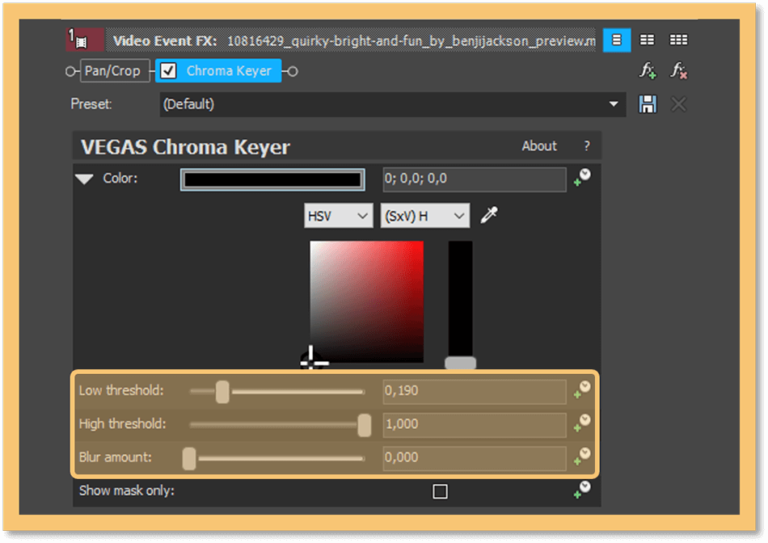Remove selected plug-in with fx delete icon
This screenshot has width=768, height=543.
click(x=679, y=71)
